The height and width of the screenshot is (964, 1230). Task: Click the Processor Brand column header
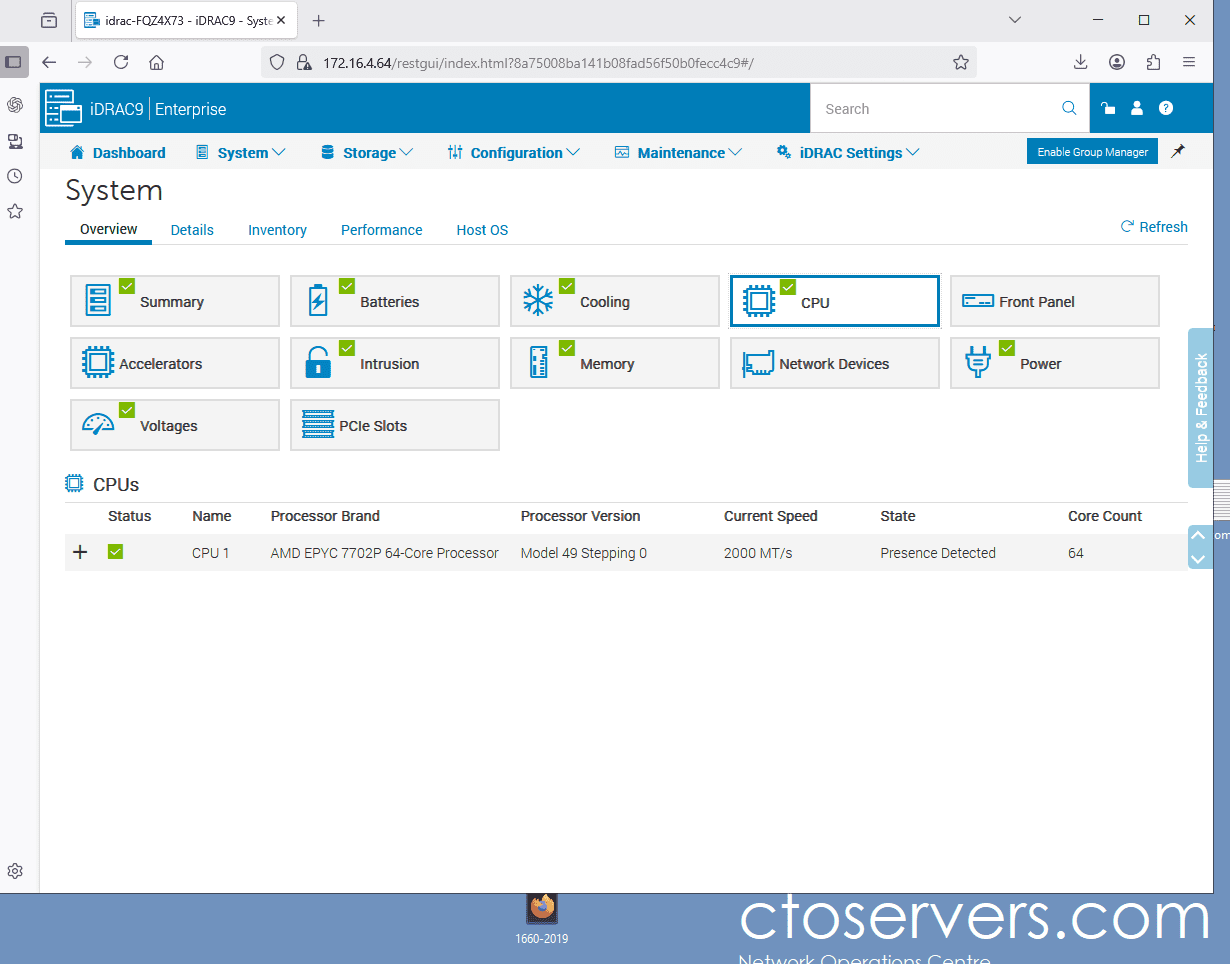click(x=325, y=516)
